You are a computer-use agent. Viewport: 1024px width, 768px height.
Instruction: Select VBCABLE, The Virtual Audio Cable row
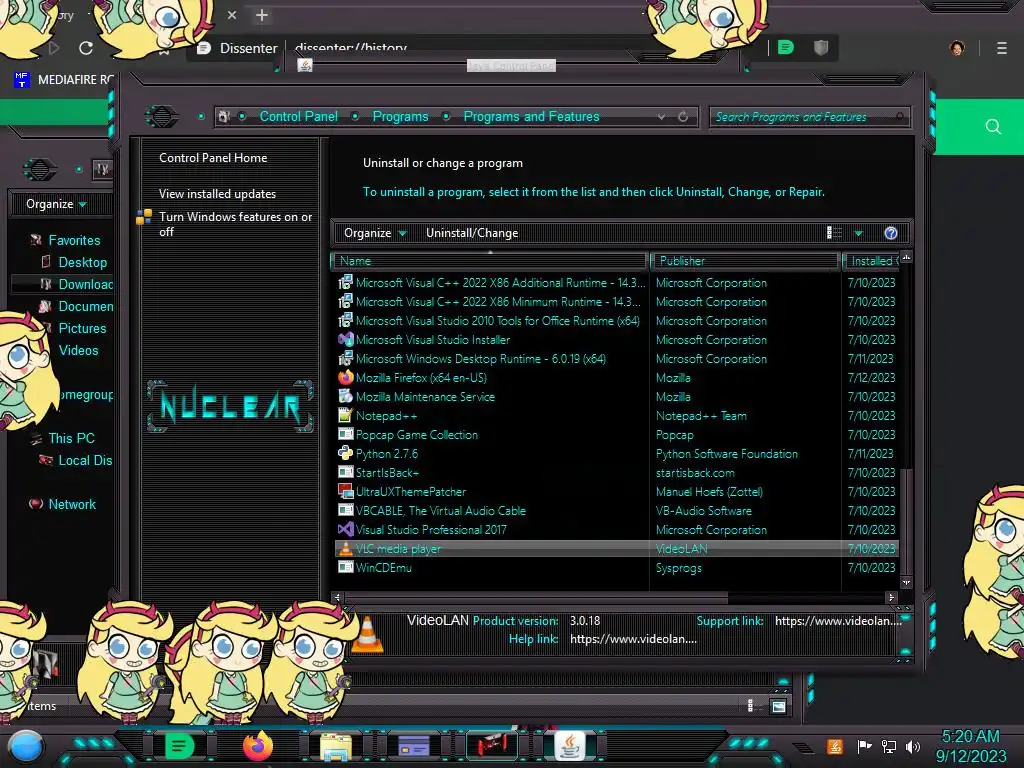click(x=617, y=511)
